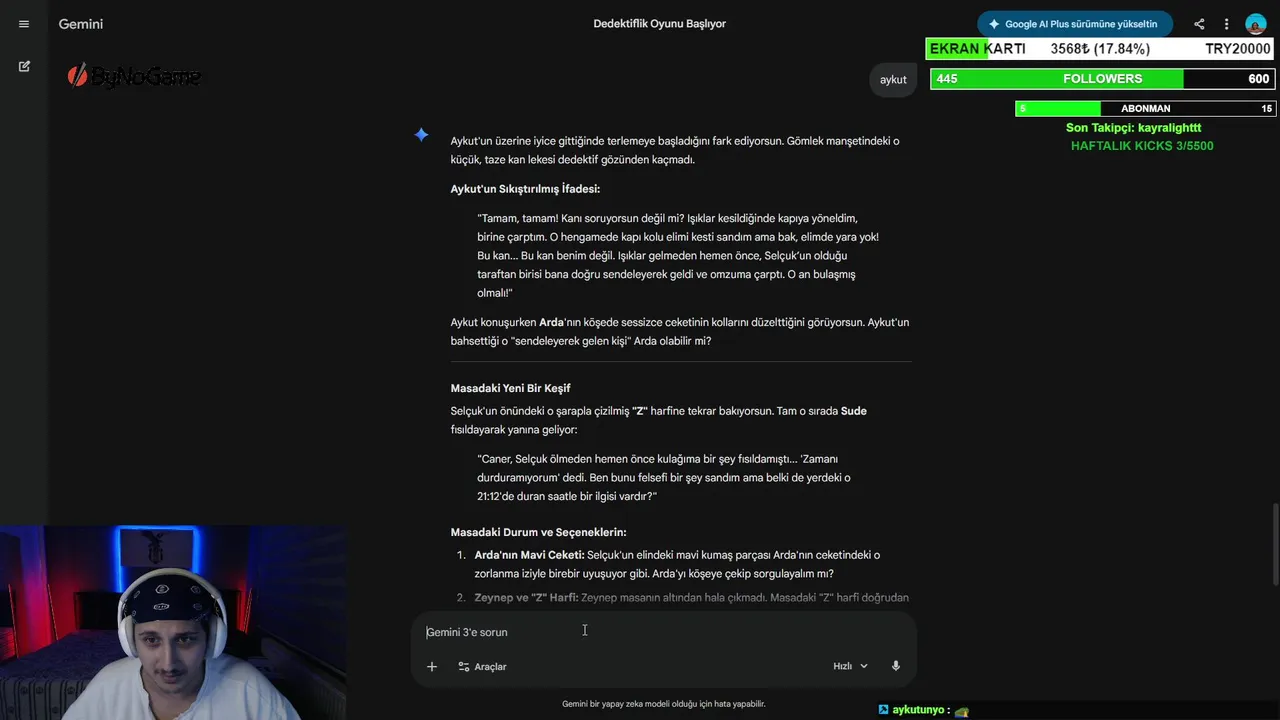Click the share conversation icon
The width and height of the screenshot is (1280, 720).
1199,24
